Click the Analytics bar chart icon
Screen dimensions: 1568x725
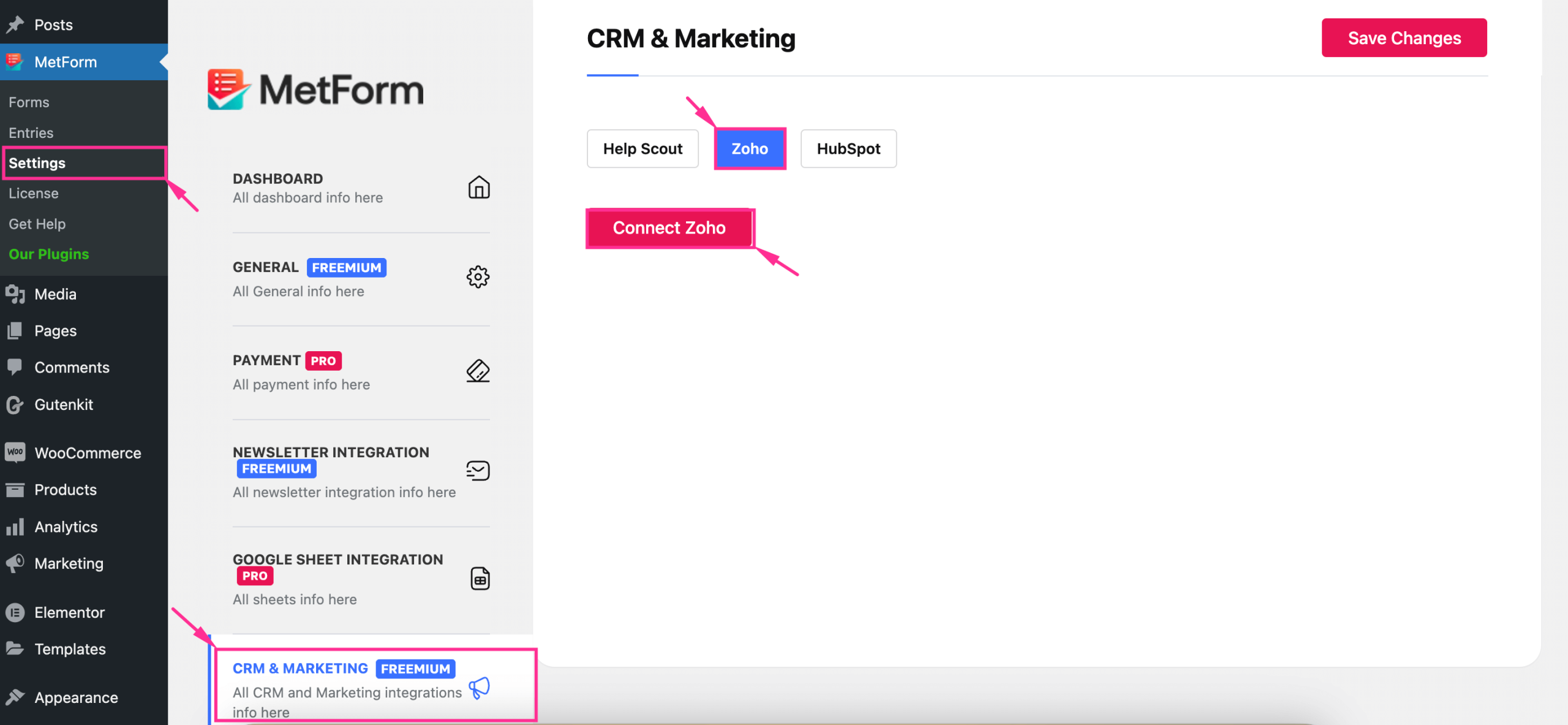click(15, 526)
